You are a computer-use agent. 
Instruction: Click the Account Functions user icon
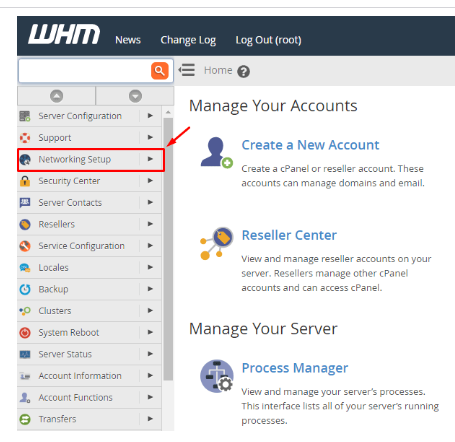point(25,398)
